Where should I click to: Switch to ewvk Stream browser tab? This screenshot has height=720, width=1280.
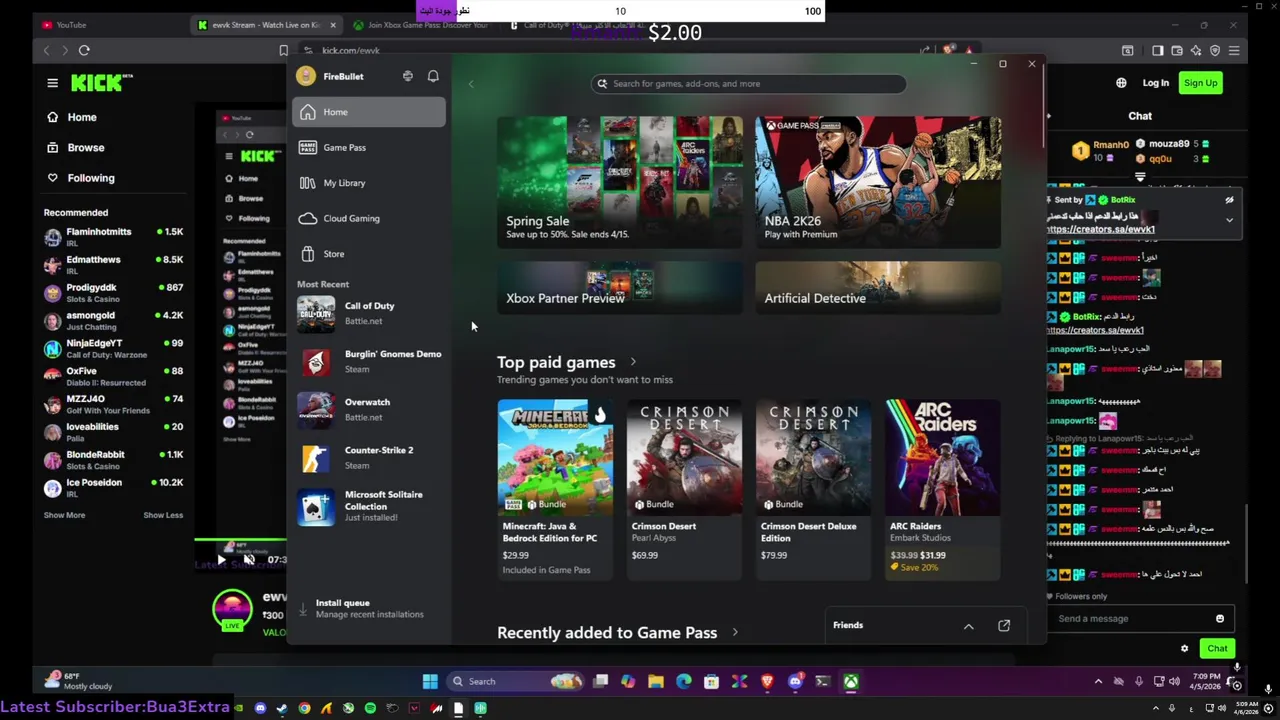[265, 25]
